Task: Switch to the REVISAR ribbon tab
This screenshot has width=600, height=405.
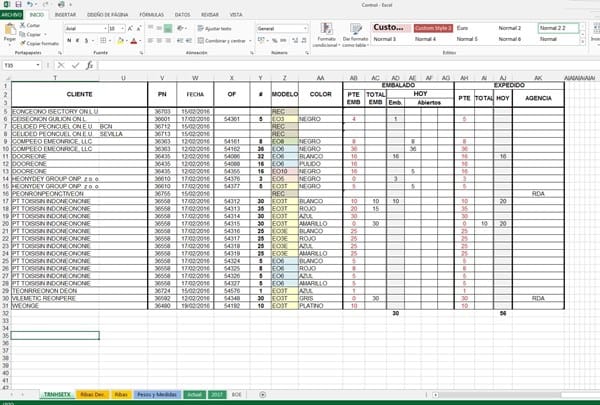Action: tap(210, 15)
